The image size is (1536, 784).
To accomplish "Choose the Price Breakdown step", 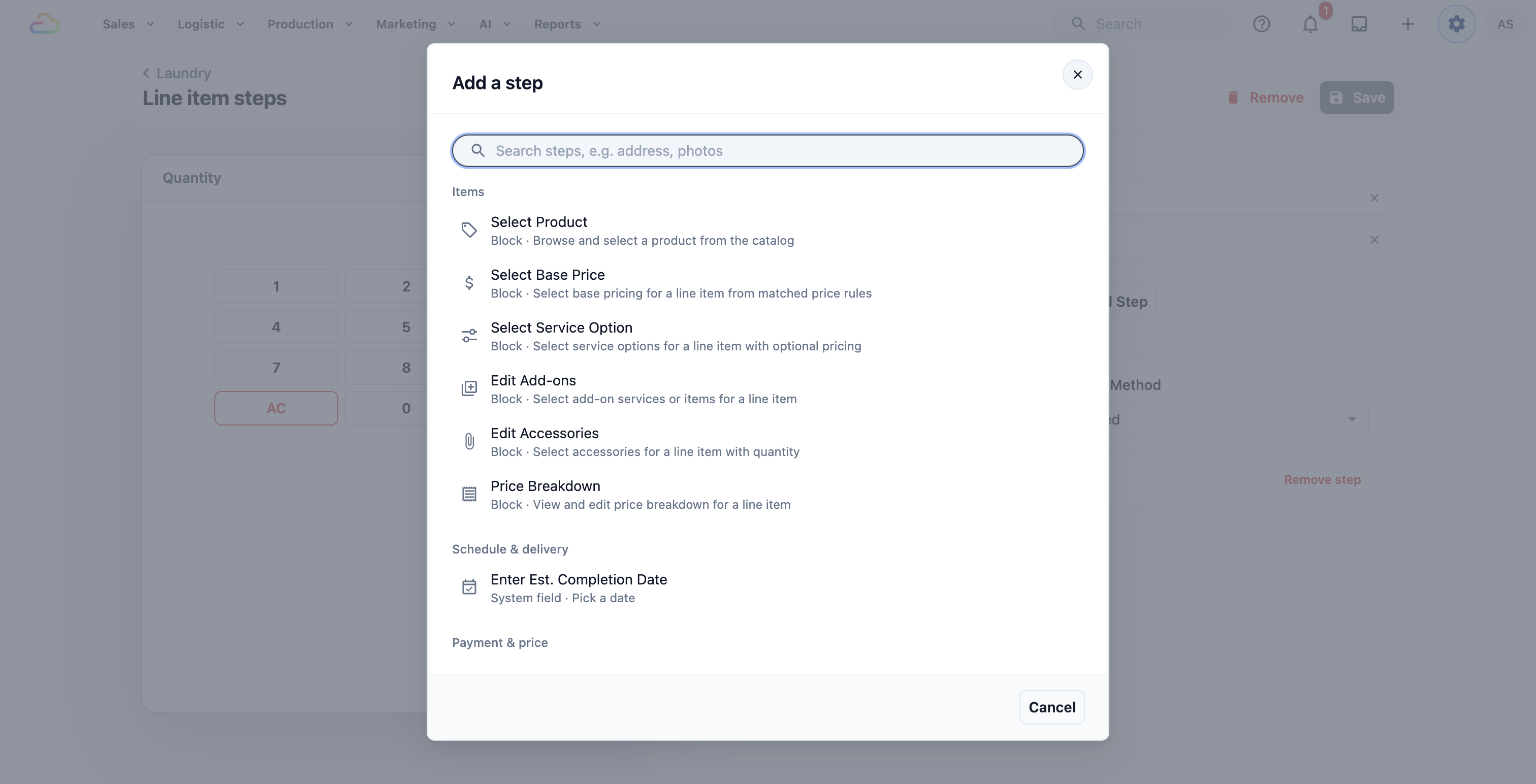I will tap(767, 495).
